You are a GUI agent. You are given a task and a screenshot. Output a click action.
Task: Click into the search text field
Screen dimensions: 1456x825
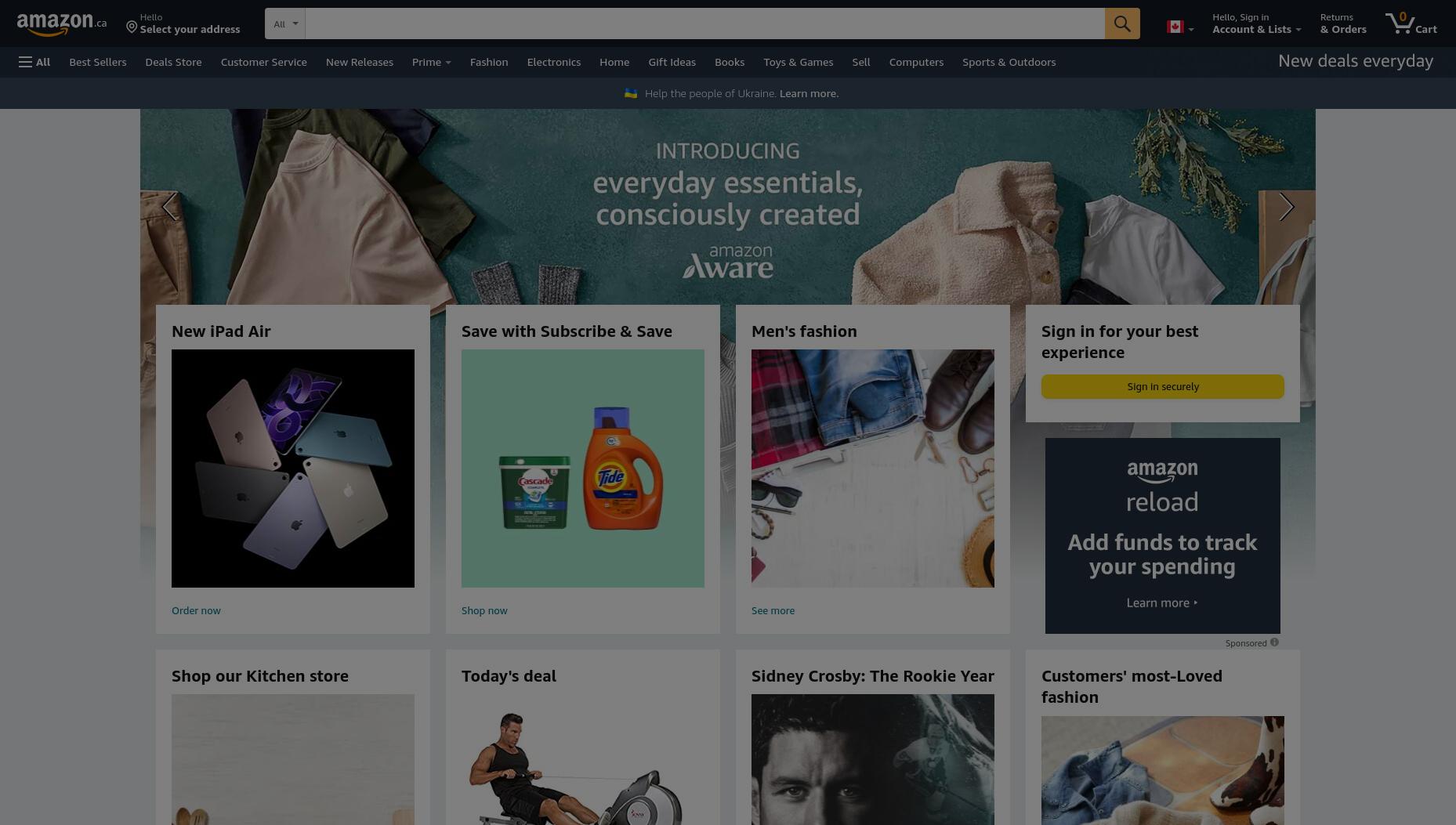(704, 24)
